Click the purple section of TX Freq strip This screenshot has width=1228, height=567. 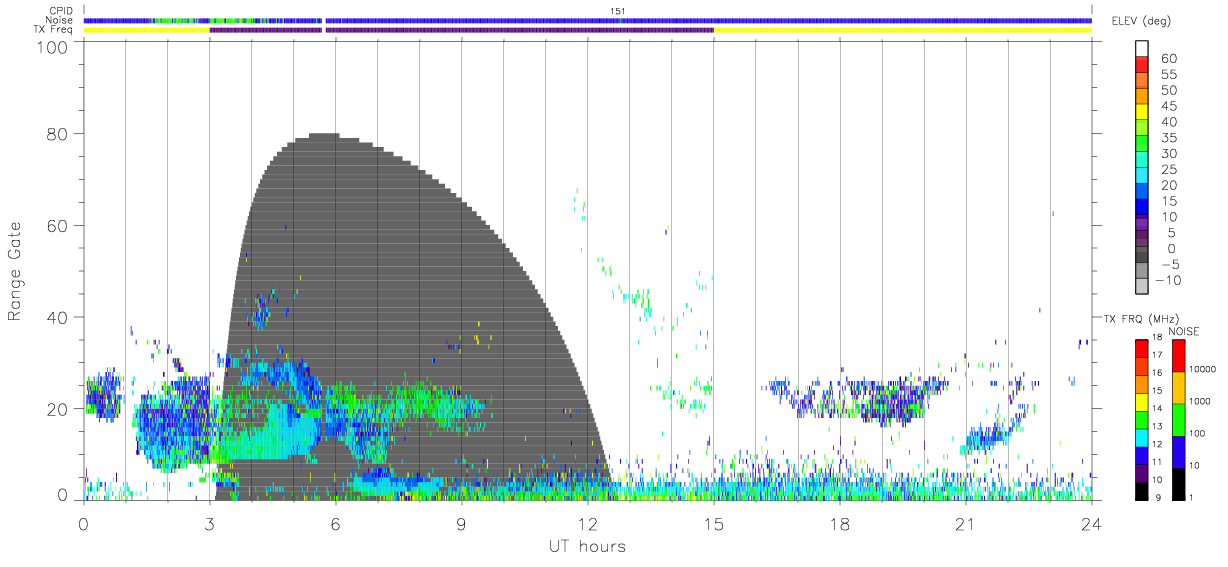click(461, 30)
